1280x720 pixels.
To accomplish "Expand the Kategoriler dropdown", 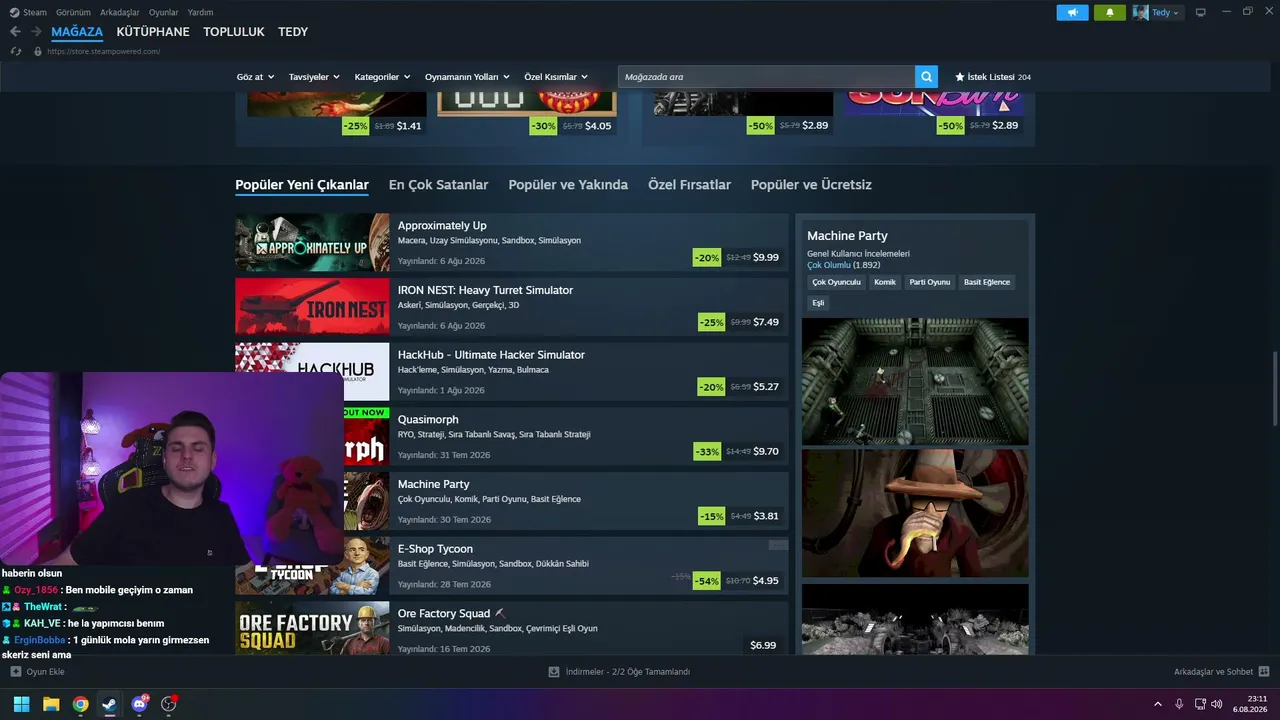I will pos(382,77).
